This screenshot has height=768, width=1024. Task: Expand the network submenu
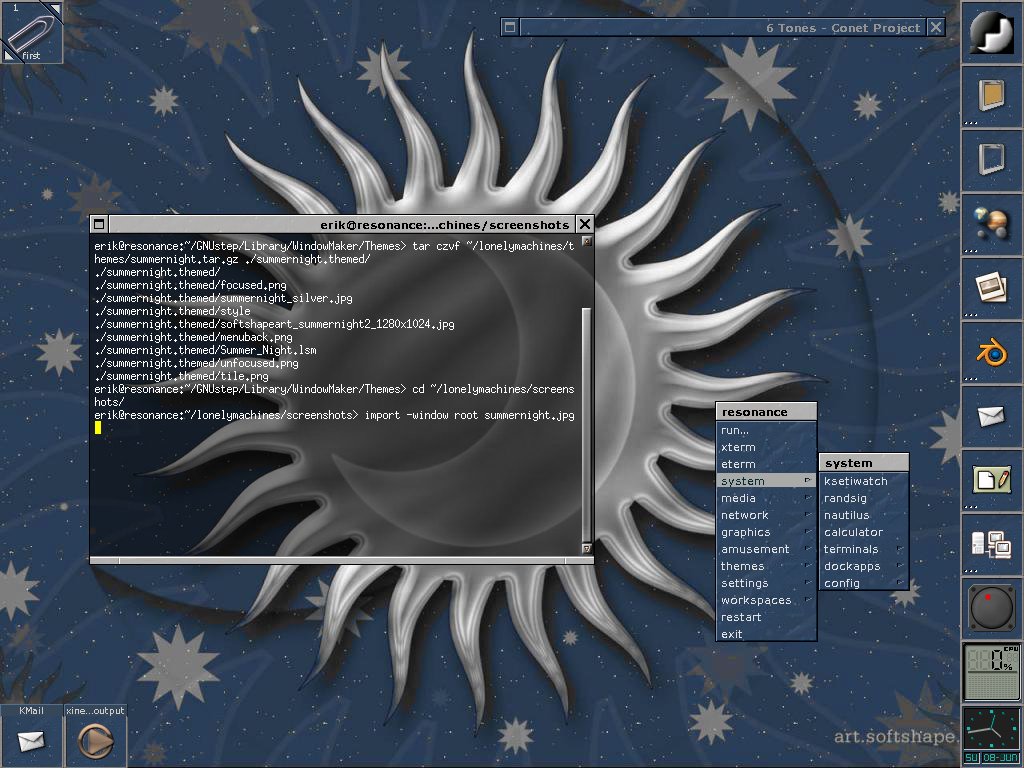(x=767, y=515)
